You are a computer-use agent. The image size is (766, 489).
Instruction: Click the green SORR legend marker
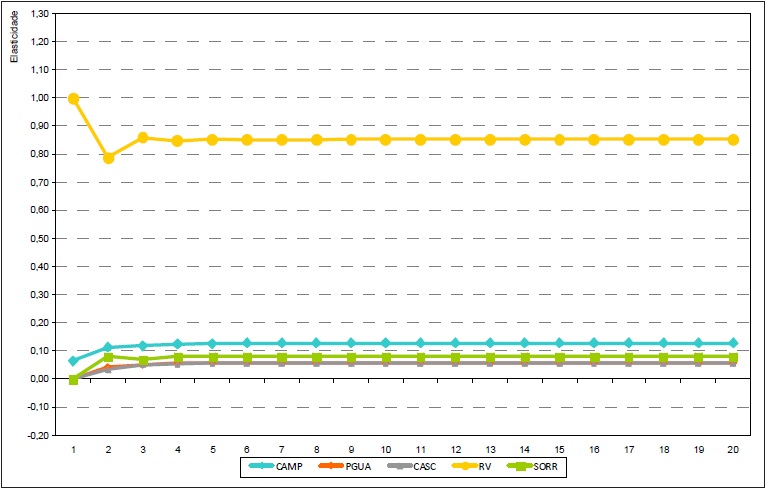pos(518,466)
